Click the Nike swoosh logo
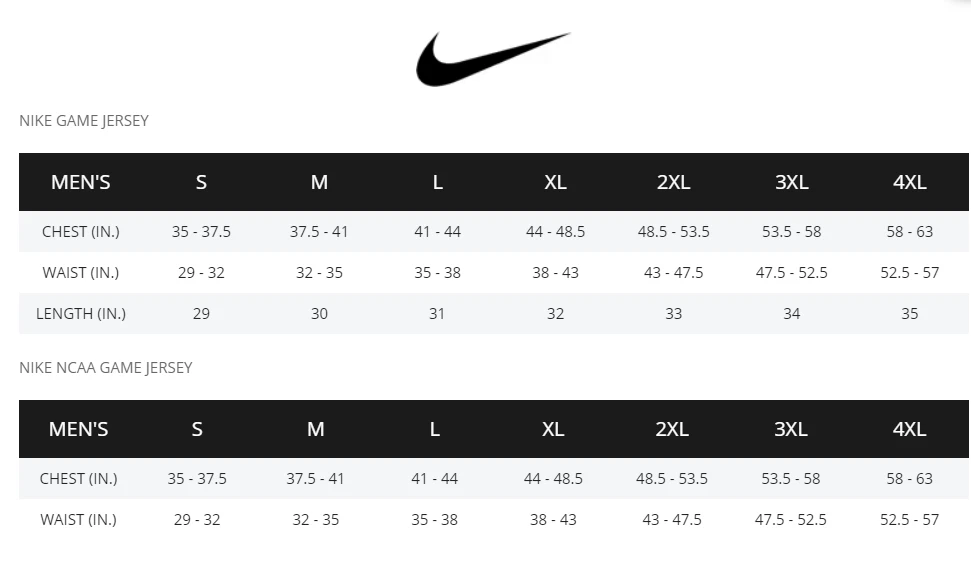 [x=490, y=59]
